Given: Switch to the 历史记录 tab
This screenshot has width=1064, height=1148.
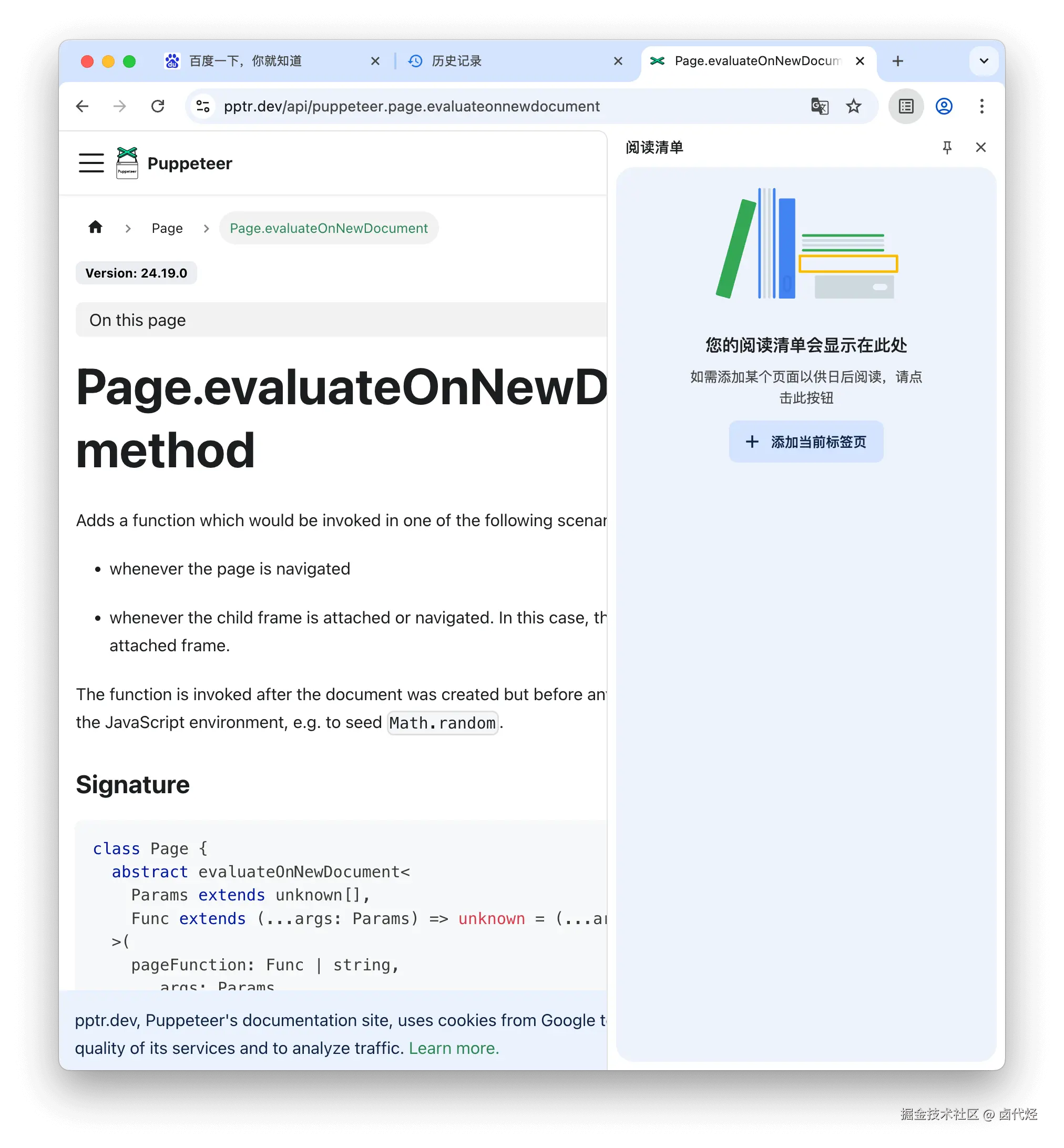Looking at the screenshot, I should (x=456, y=61).
